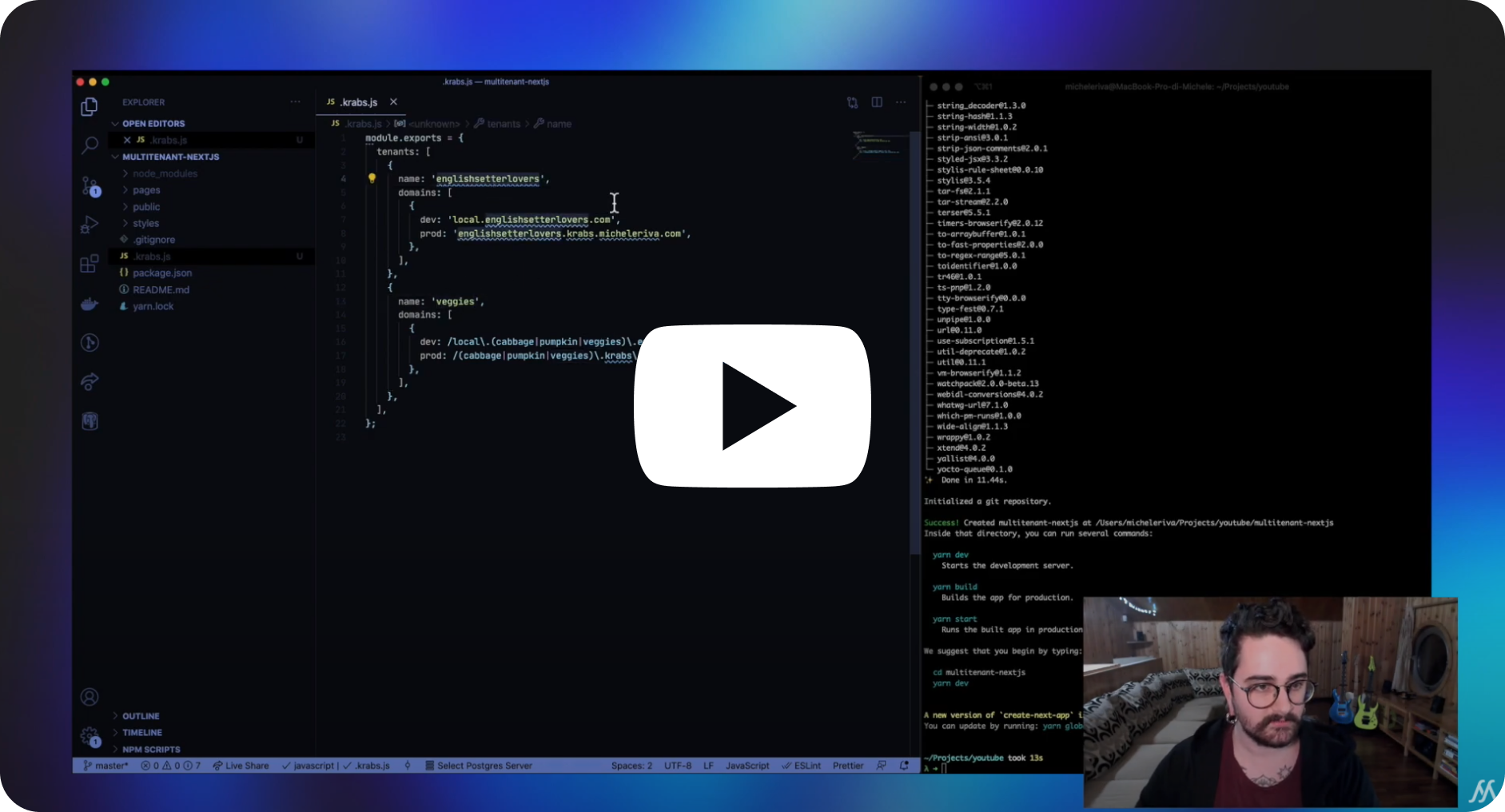Screen dimensions: 1505x812
Task: Close the .krabs.js editor tab
Action: [x=393, y=101]
